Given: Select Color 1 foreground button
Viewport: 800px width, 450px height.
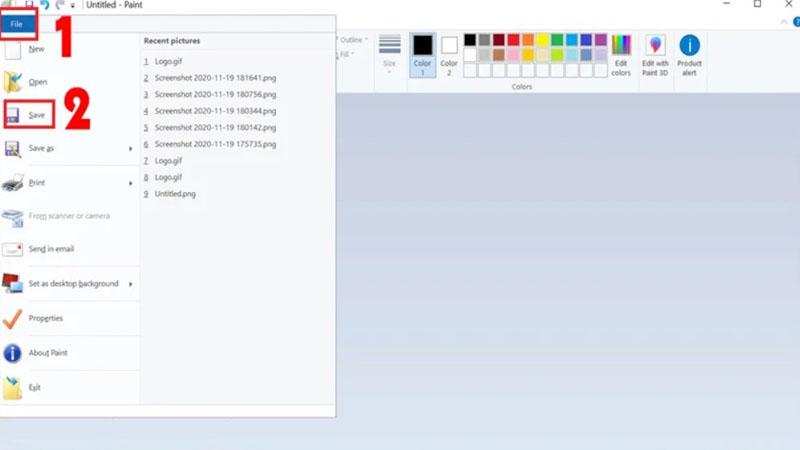Looking at the screenshot, I should click(x=422, y=55).
